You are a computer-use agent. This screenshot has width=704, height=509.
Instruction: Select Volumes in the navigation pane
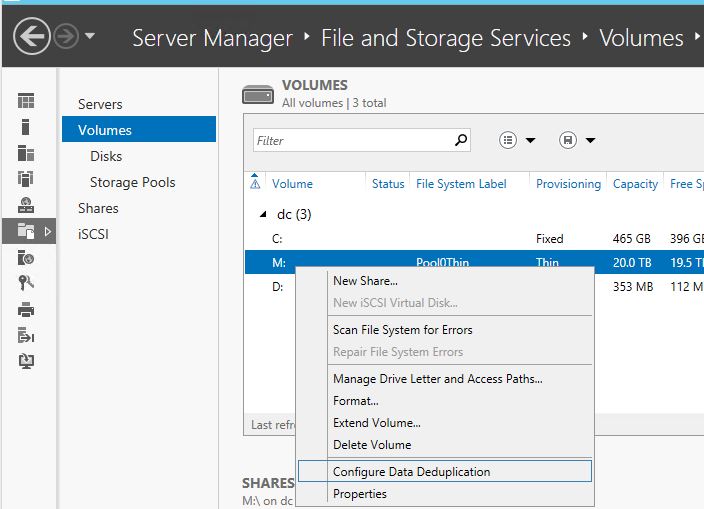[x=139, y=129]
